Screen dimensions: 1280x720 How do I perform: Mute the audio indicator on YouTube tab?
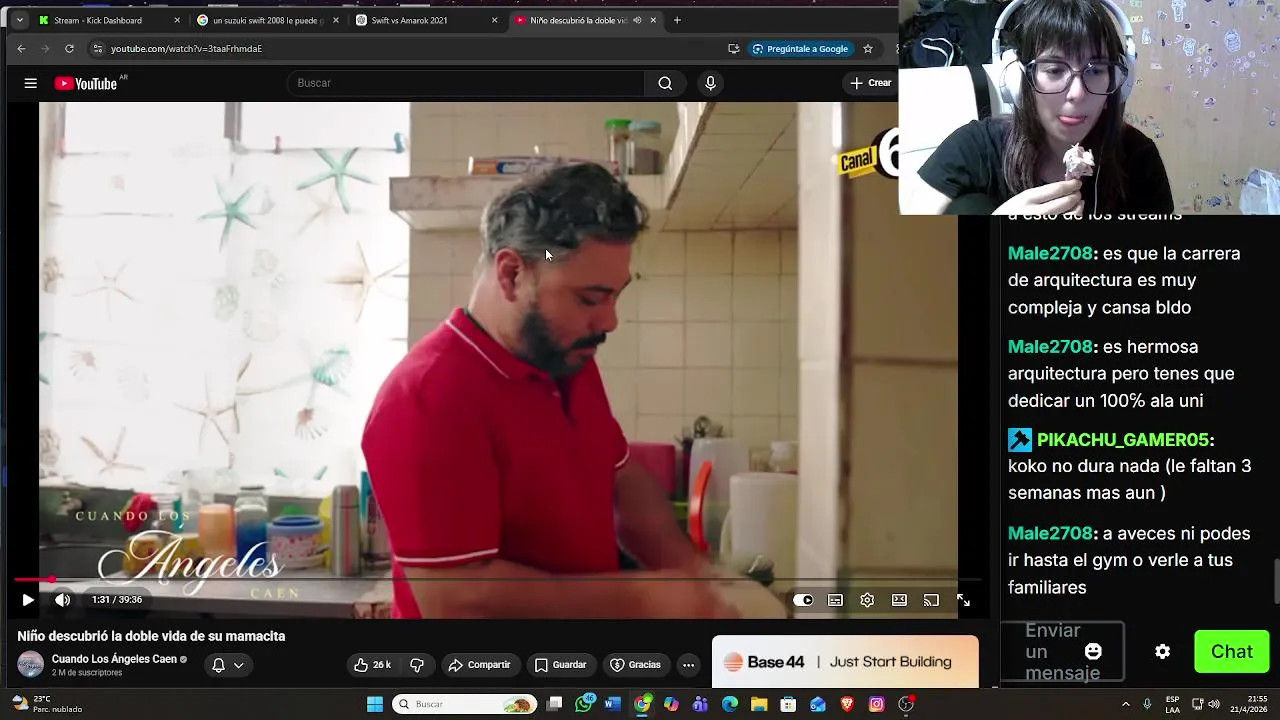[637, 20]
